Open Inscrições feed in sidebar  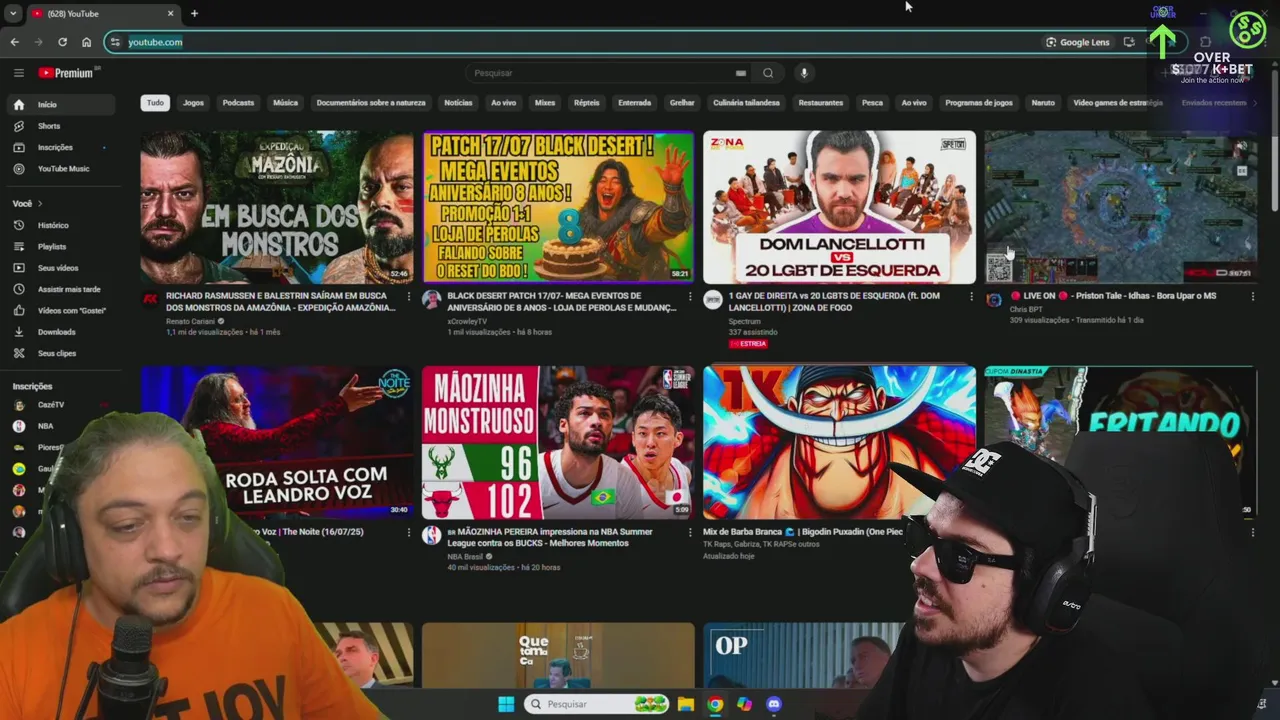(x=60, y=147)
